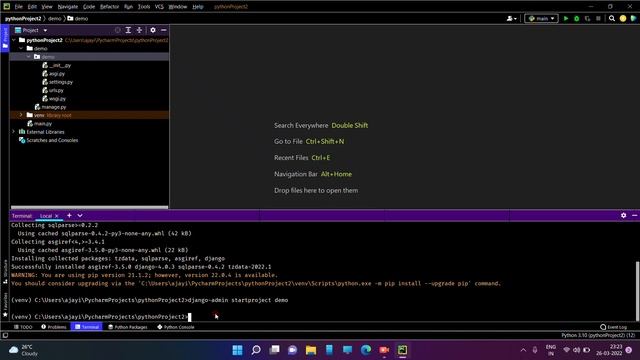Open the TODO tool window
Image resolution: width=640 pixels, height=360 pixels.
23,327
